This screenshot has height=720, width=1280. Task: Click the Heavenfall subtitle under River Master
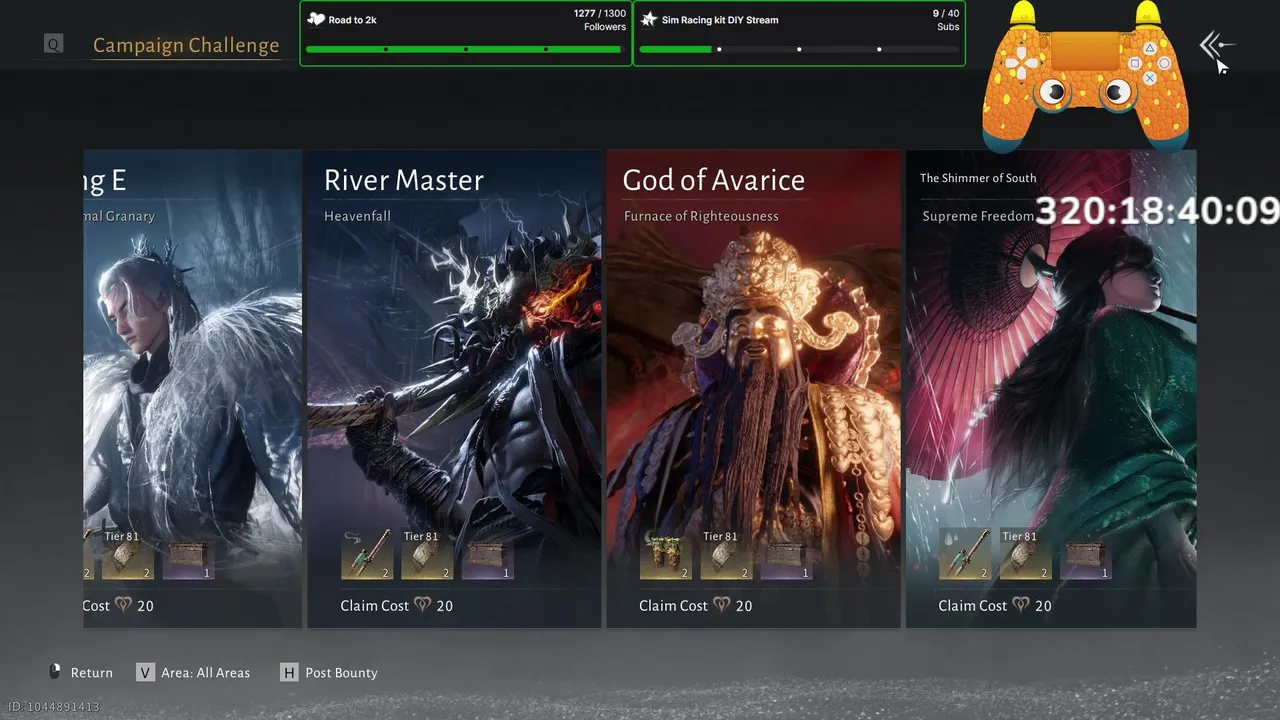click(x=357, y=216)
